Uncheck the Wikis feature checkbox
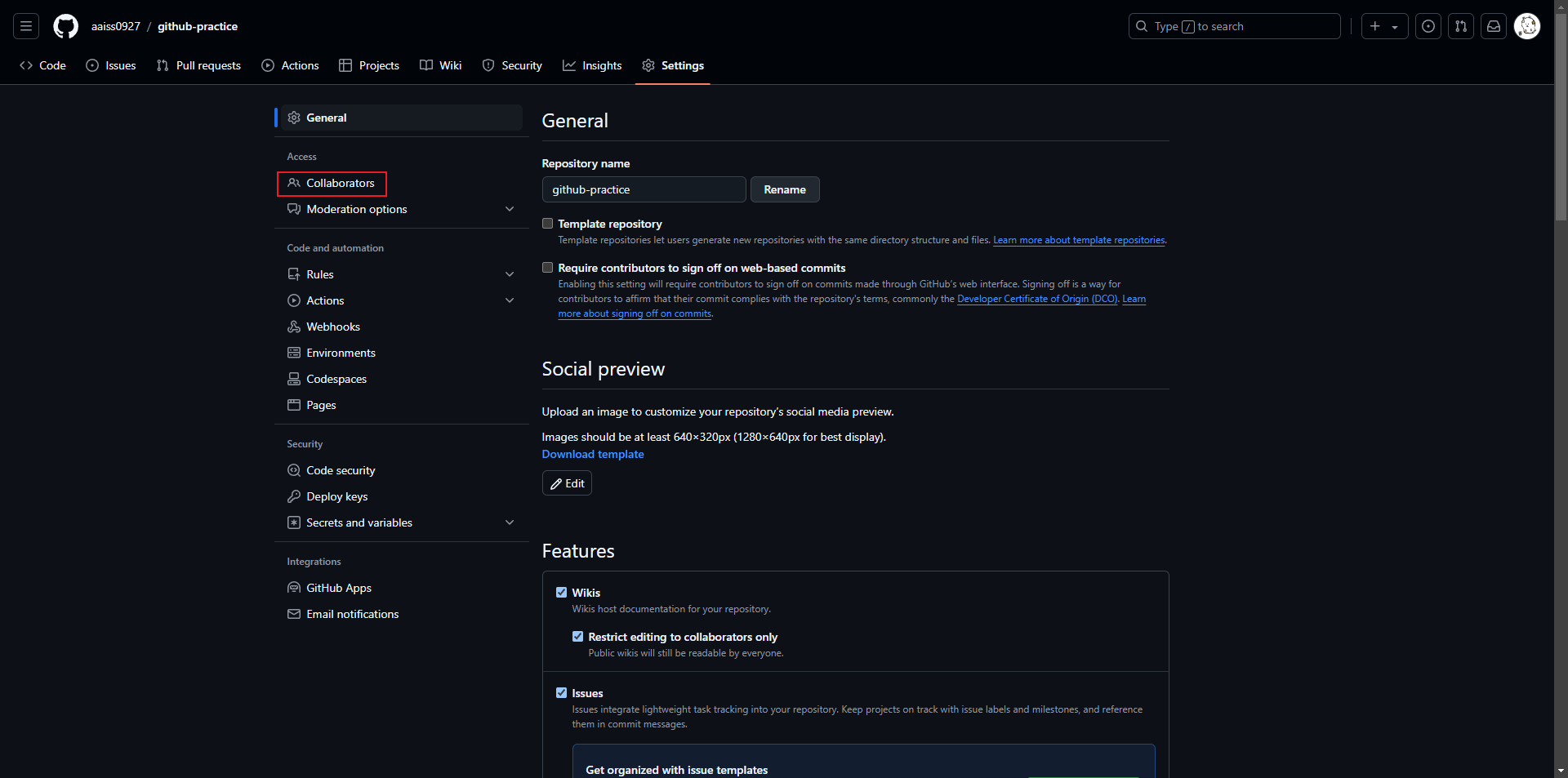Image resolution: width=1568 pixels, height=778 pixels. click(562, 593)
